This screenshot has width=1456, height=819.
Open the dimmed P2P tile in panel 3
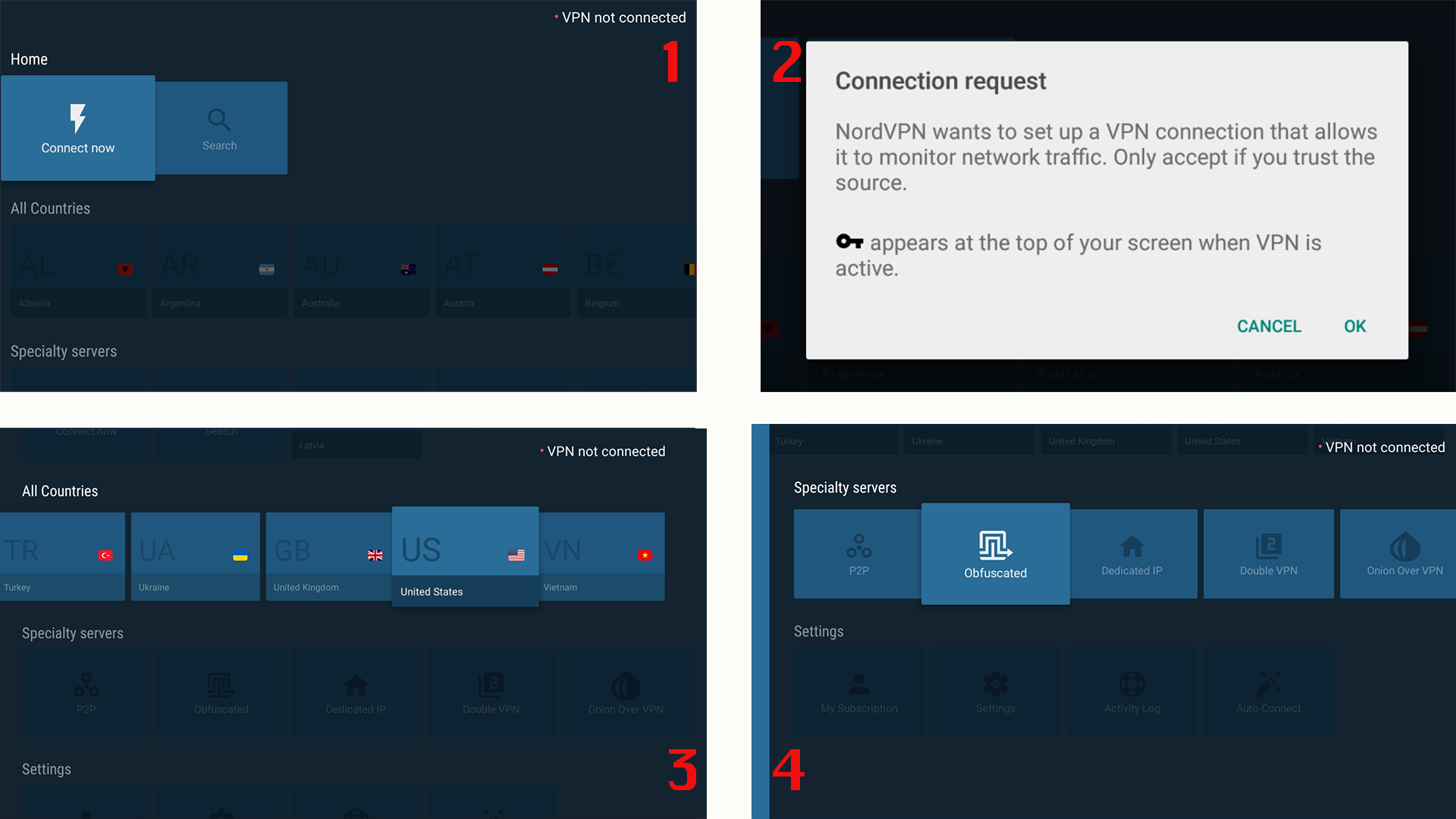click(x=86, y=692)
